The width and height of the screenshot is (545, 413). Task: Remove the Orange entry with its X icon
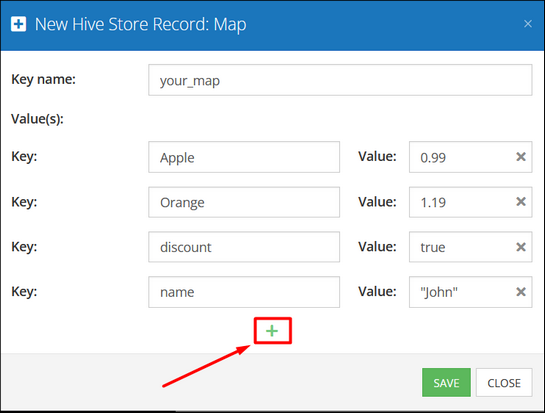[x=521, y=202]
